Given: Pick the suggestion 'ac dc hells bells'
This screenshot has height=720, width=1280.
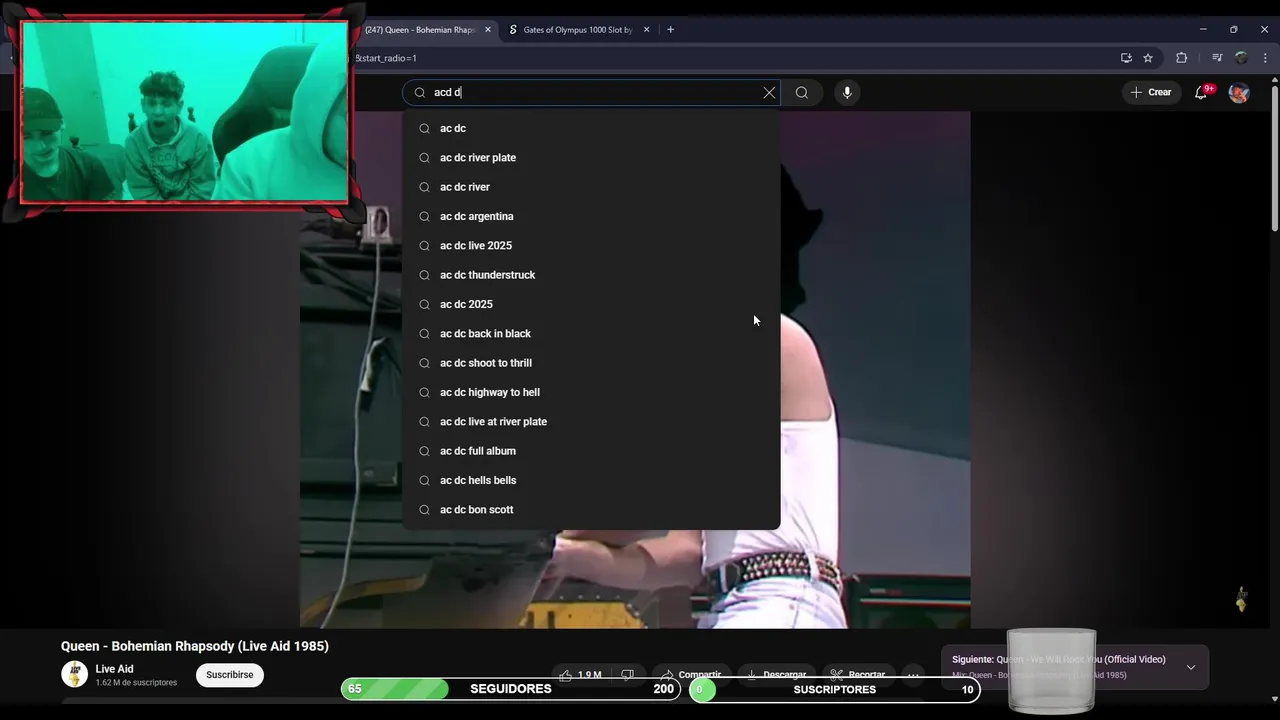Looking at the screenshot, I should pyautogui.click(x=591, y=480).
